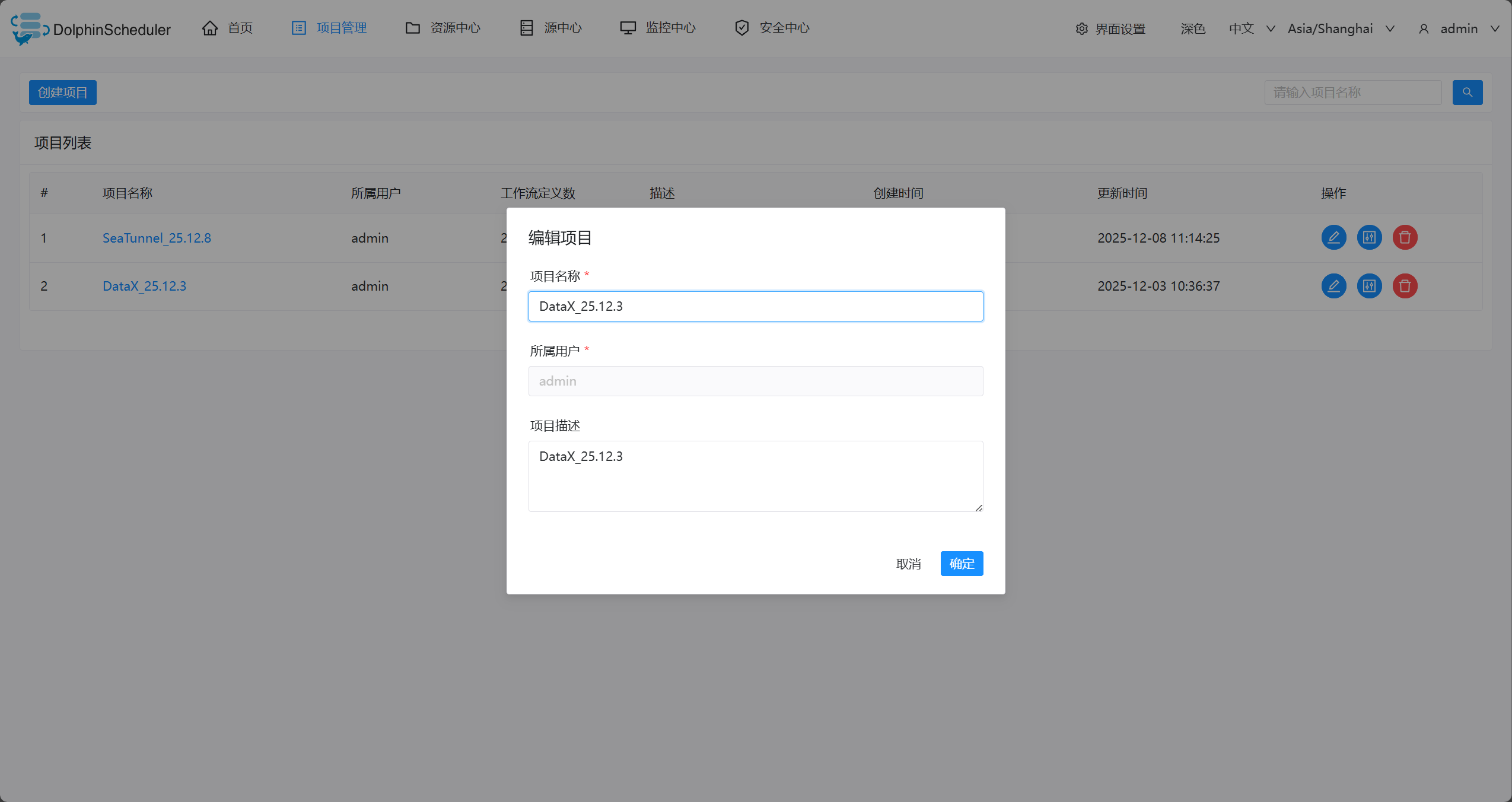Open the Asia/Shanghai timezone dropdown
This screenshot has width=1512, height=802.
[1341, 28]
